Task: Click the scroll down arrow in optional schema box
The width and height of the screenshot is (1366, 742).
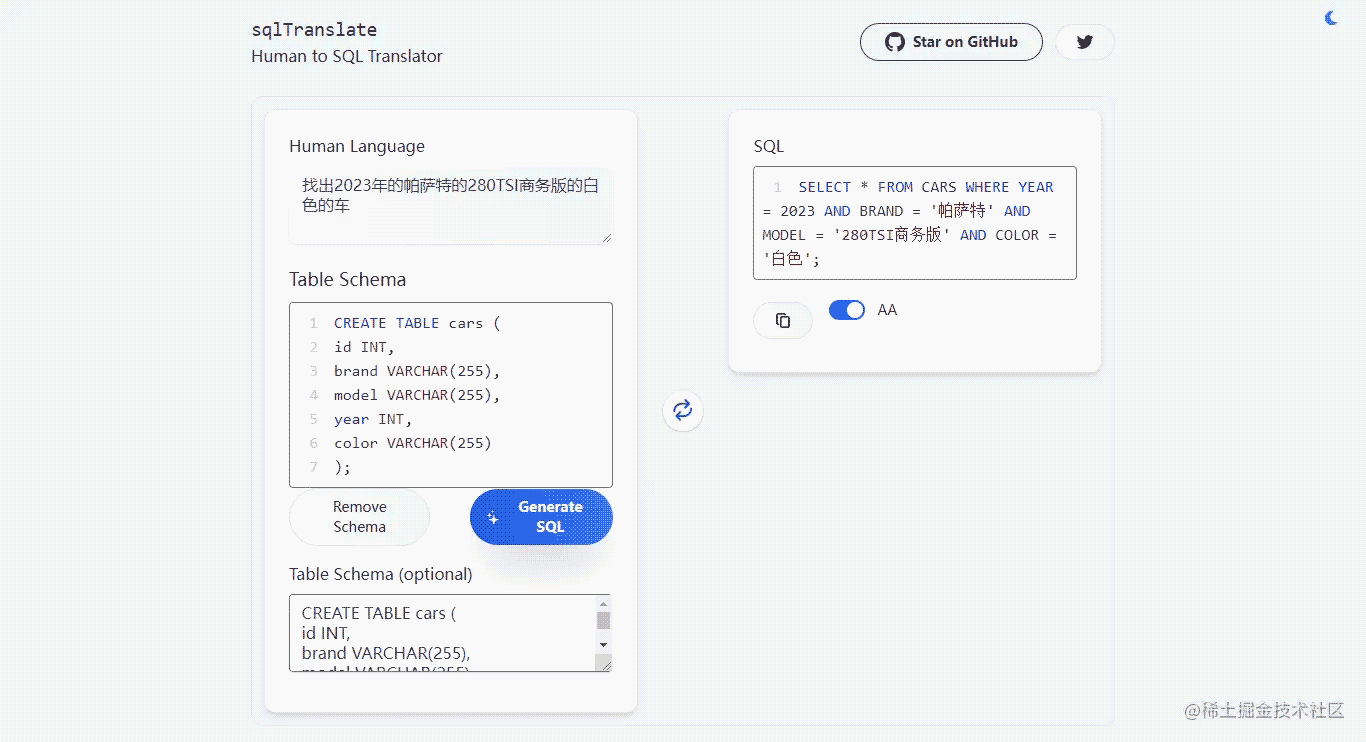Action: (603, 645)
